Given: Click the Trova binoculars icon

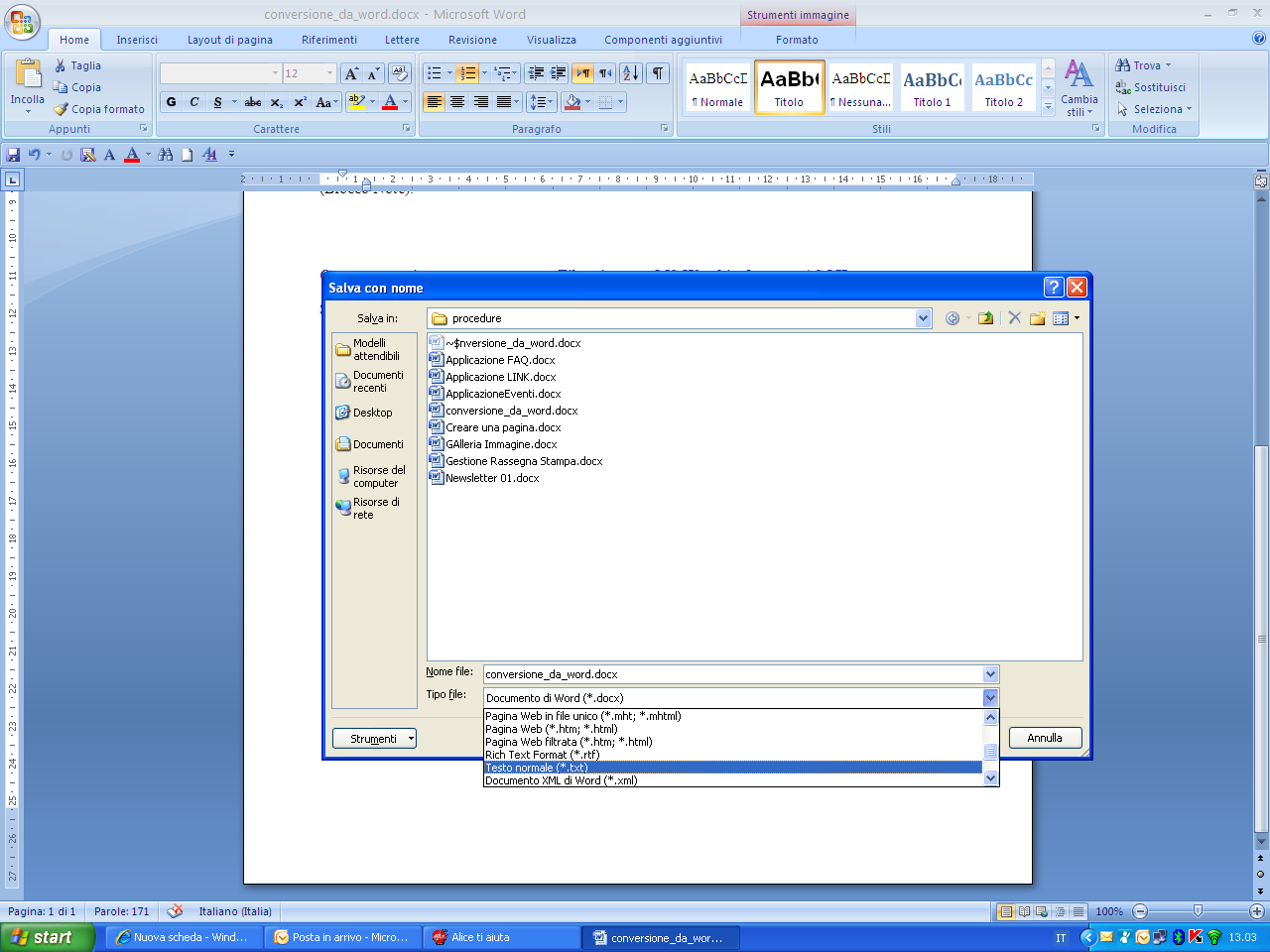Looking at the screenshot, I should (1123, 65).
